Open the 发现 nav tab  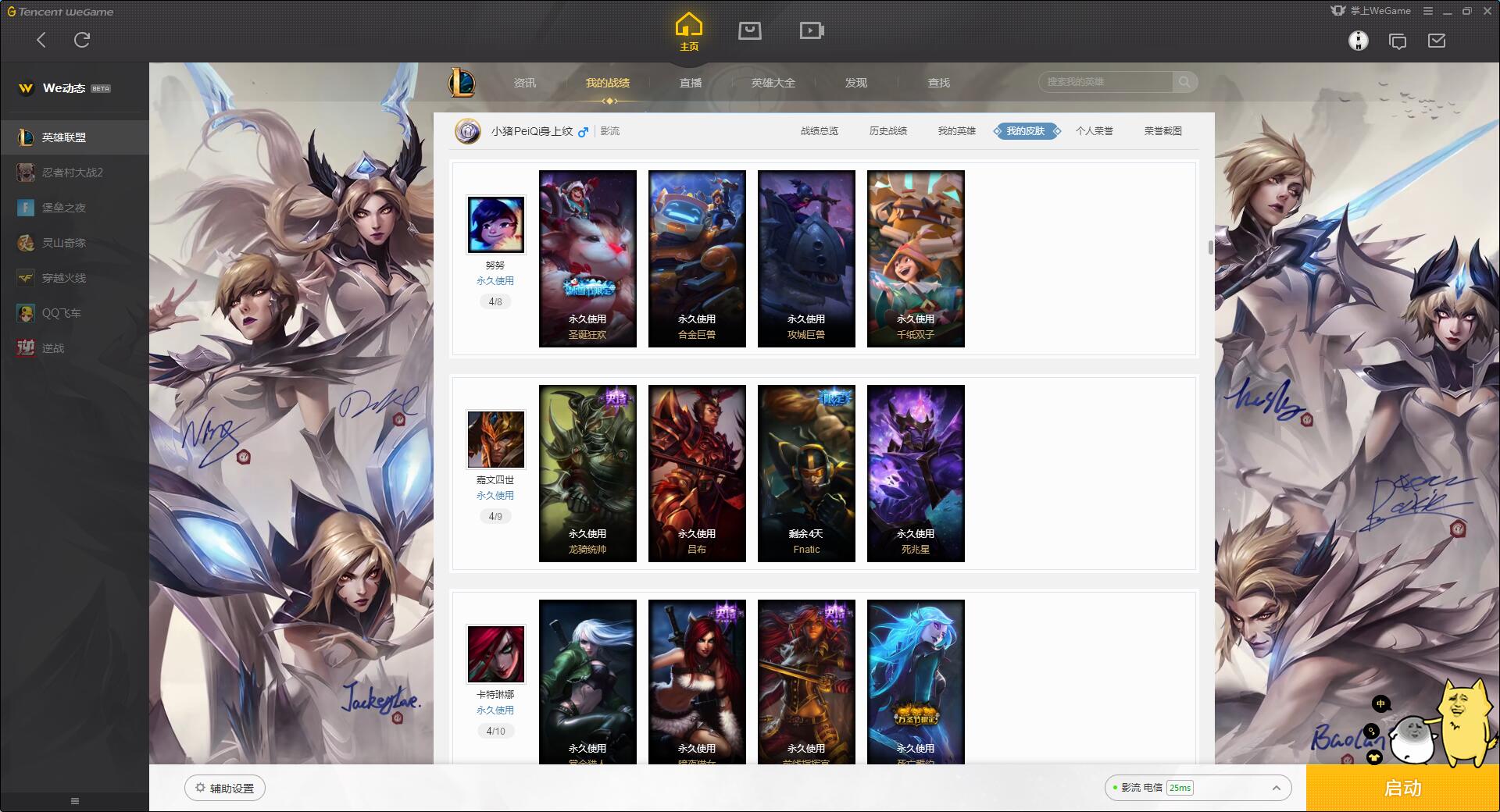856,83
